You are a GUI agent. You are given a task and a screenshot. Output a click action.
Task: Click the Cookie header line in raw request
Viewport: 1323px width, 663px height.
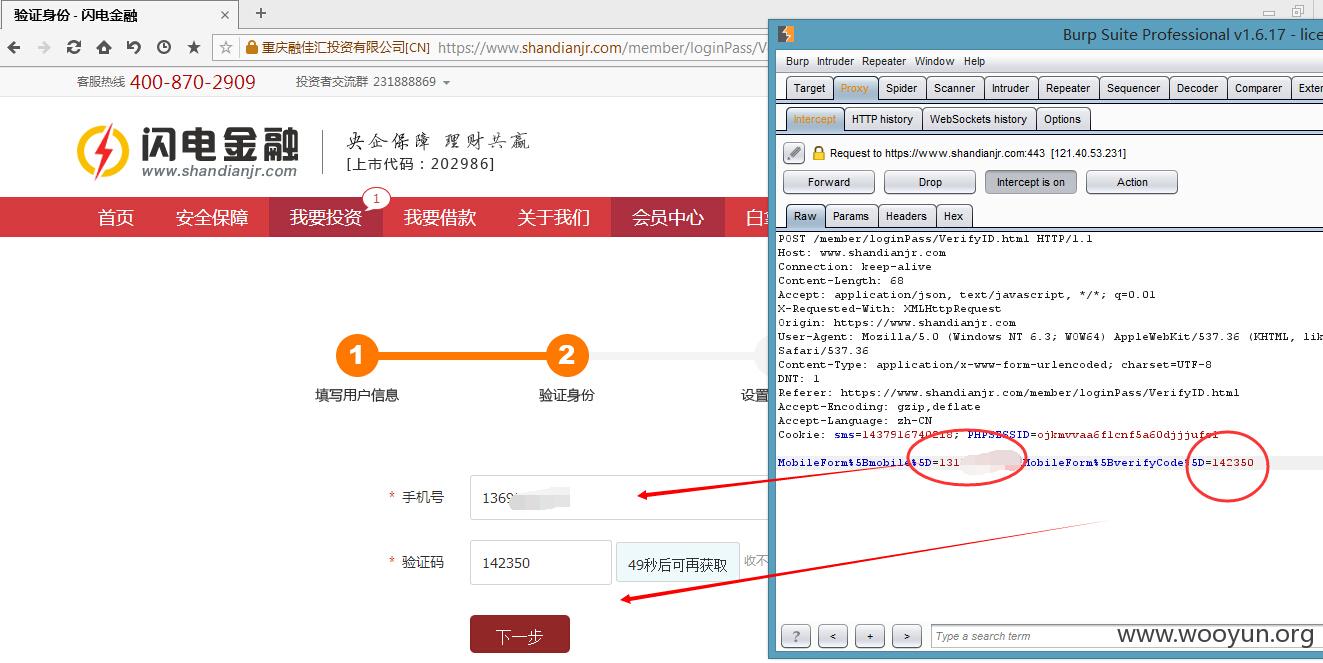point(998,435)
